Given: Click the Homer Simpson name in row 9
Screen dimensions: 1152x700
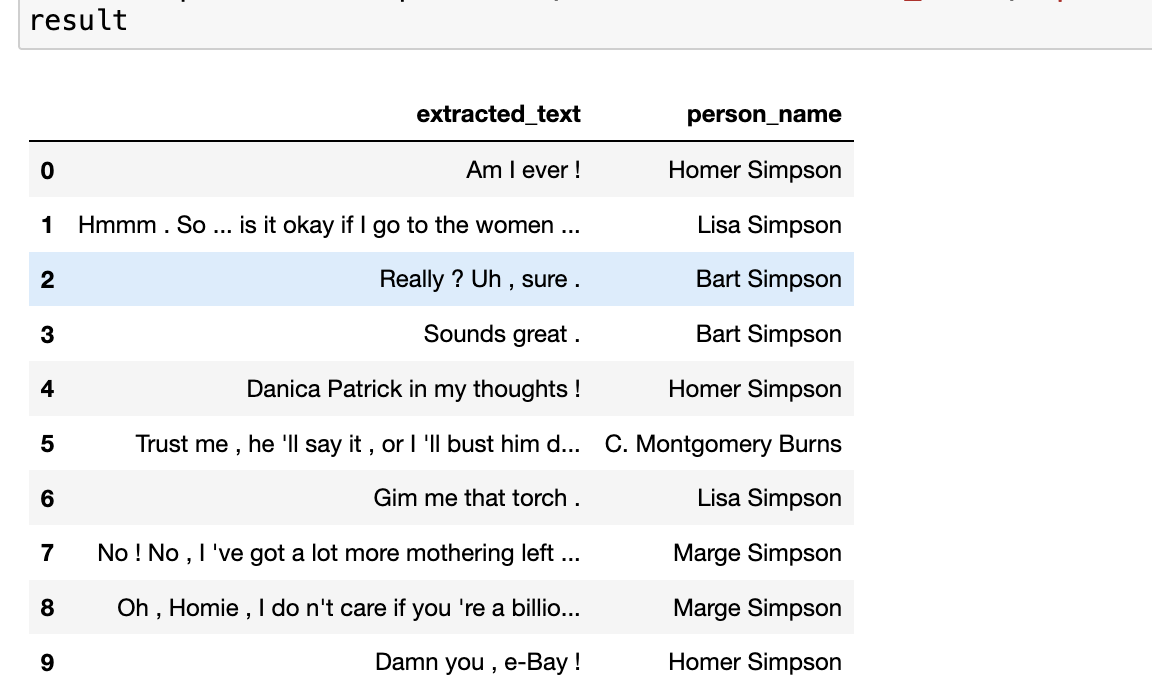Looking at the screenshot, I should coord(755,663).
